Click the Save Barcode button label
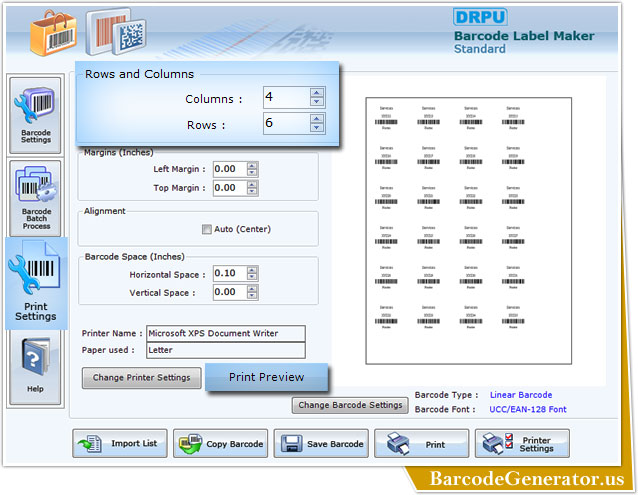 (x=335, y=444)
